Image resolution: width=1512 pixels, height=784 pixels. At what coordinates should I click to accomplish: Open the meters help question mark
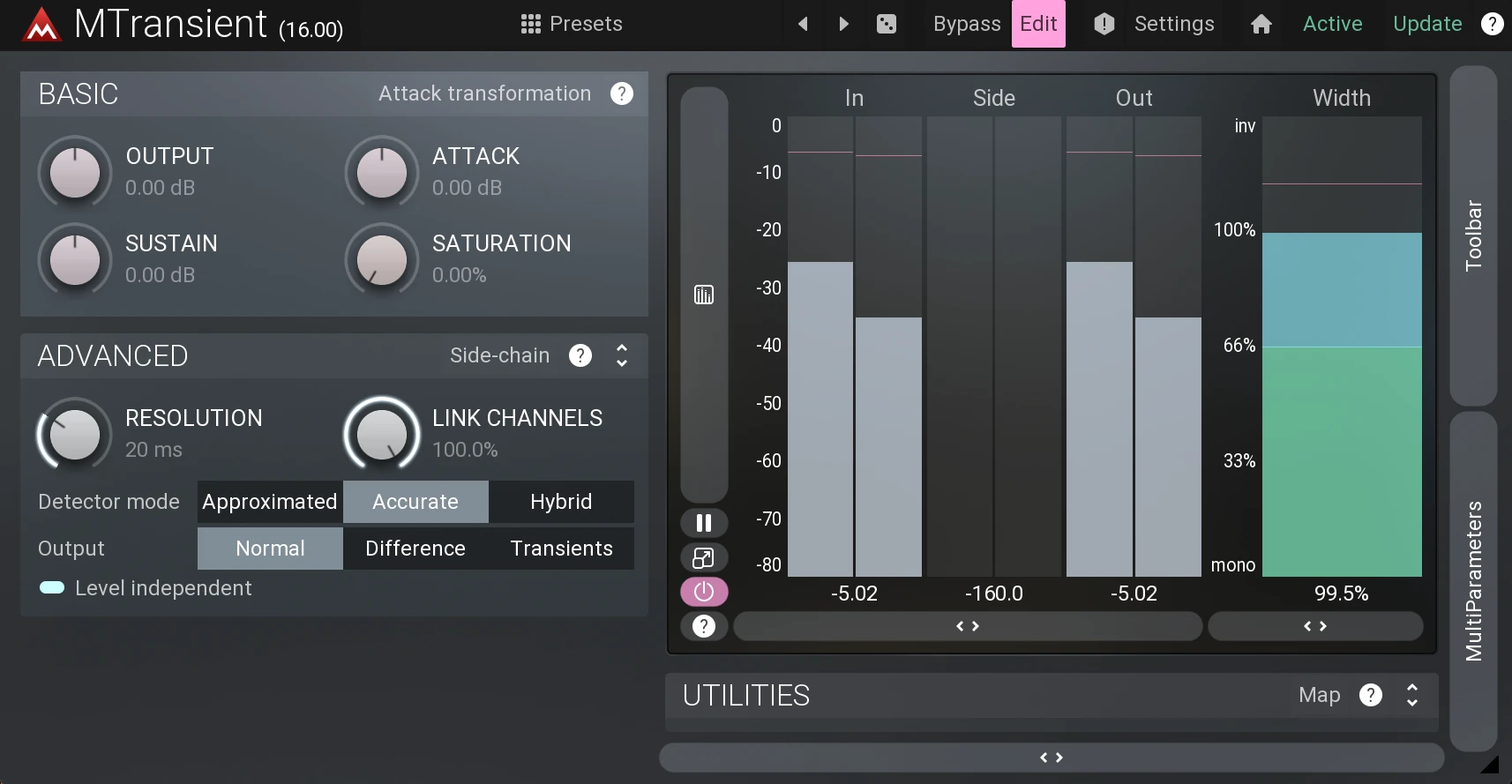704,626
